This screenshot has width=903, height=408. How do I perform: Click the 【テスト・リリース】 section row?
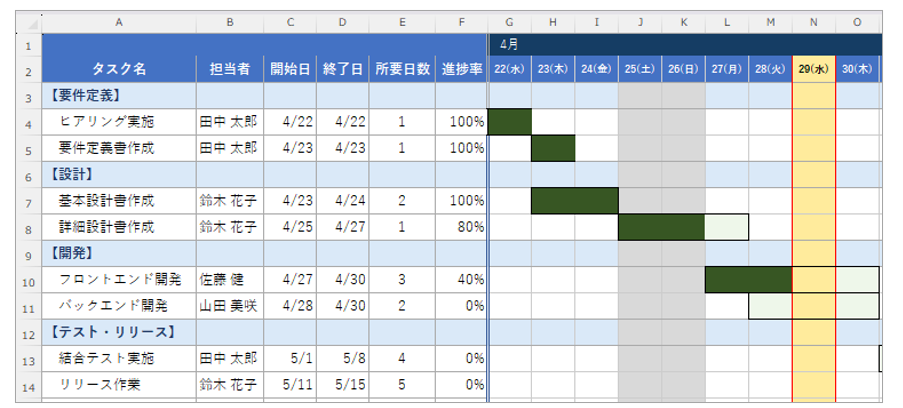coord(119,333)
